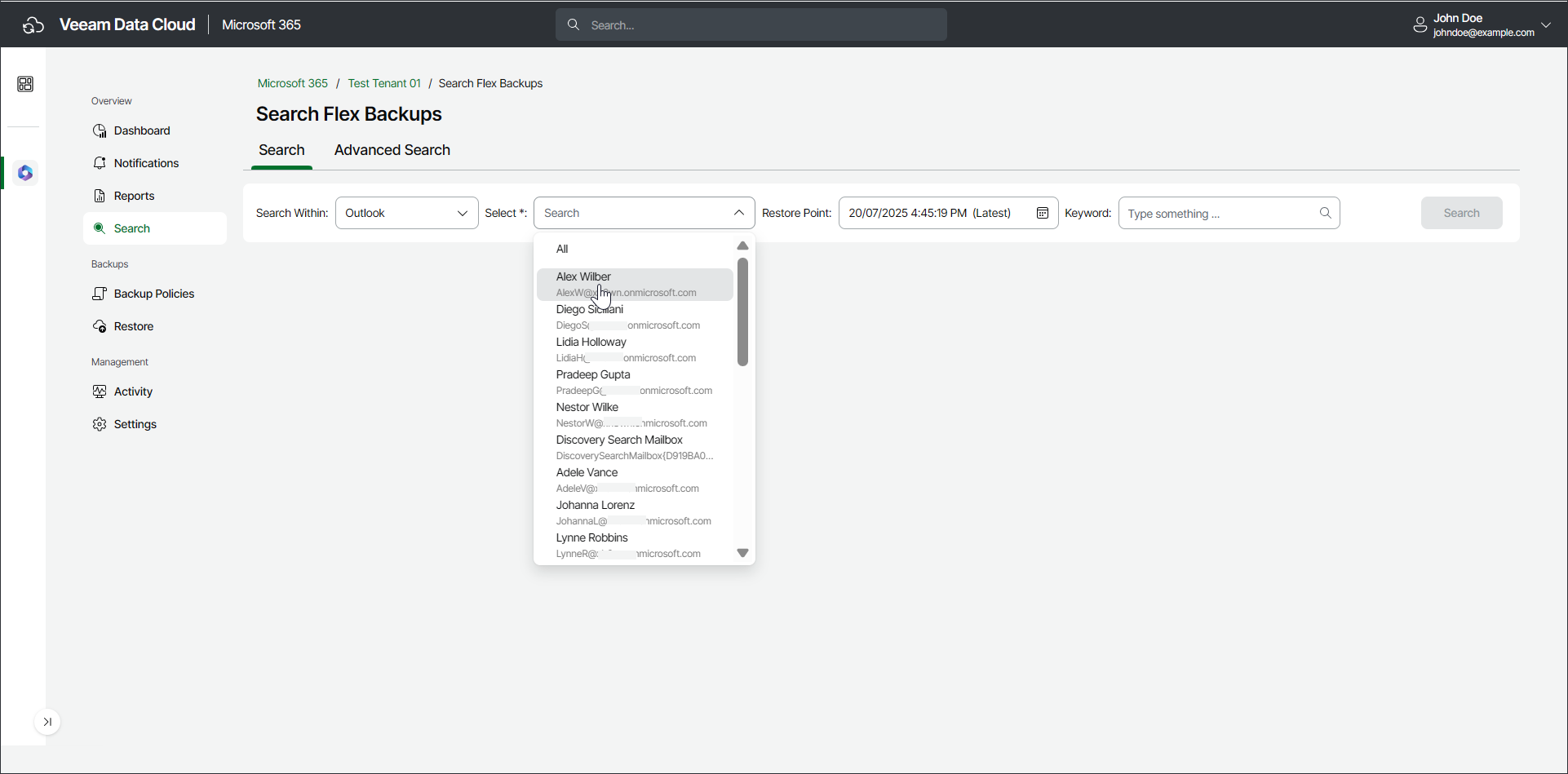1568x774 pixels.
Task: Click the Activity monitor icon in sidebar
Action: point(100,391)
